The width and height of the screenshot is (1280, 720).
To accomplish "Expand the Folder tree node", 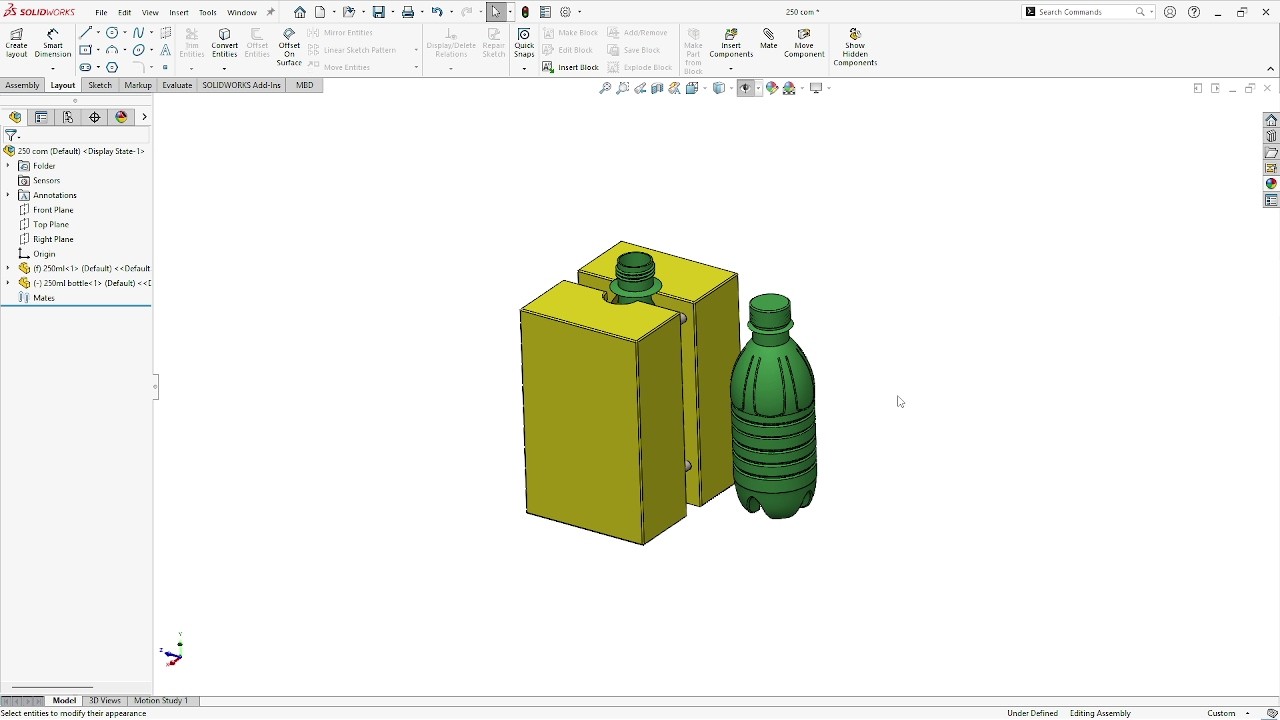I will click(8, 166).
